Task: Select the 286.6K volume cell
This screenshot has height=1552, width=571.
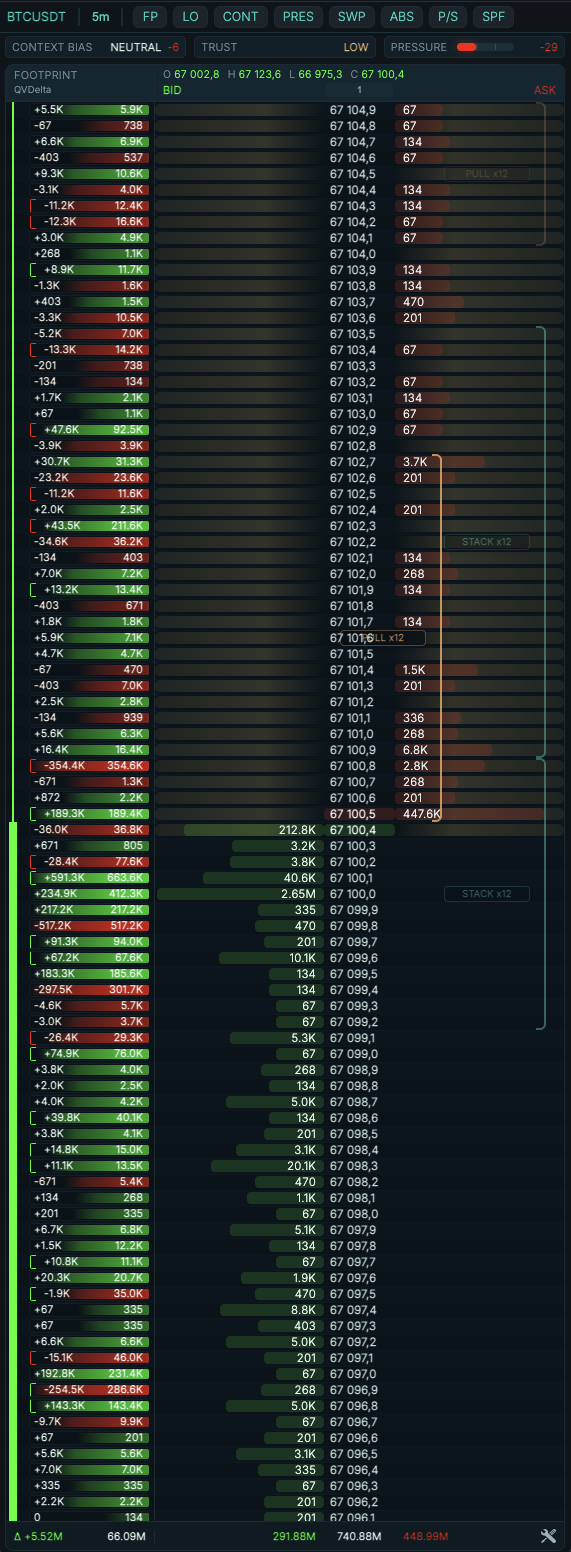Action: pyautogui.click(x=126, y=1390)
